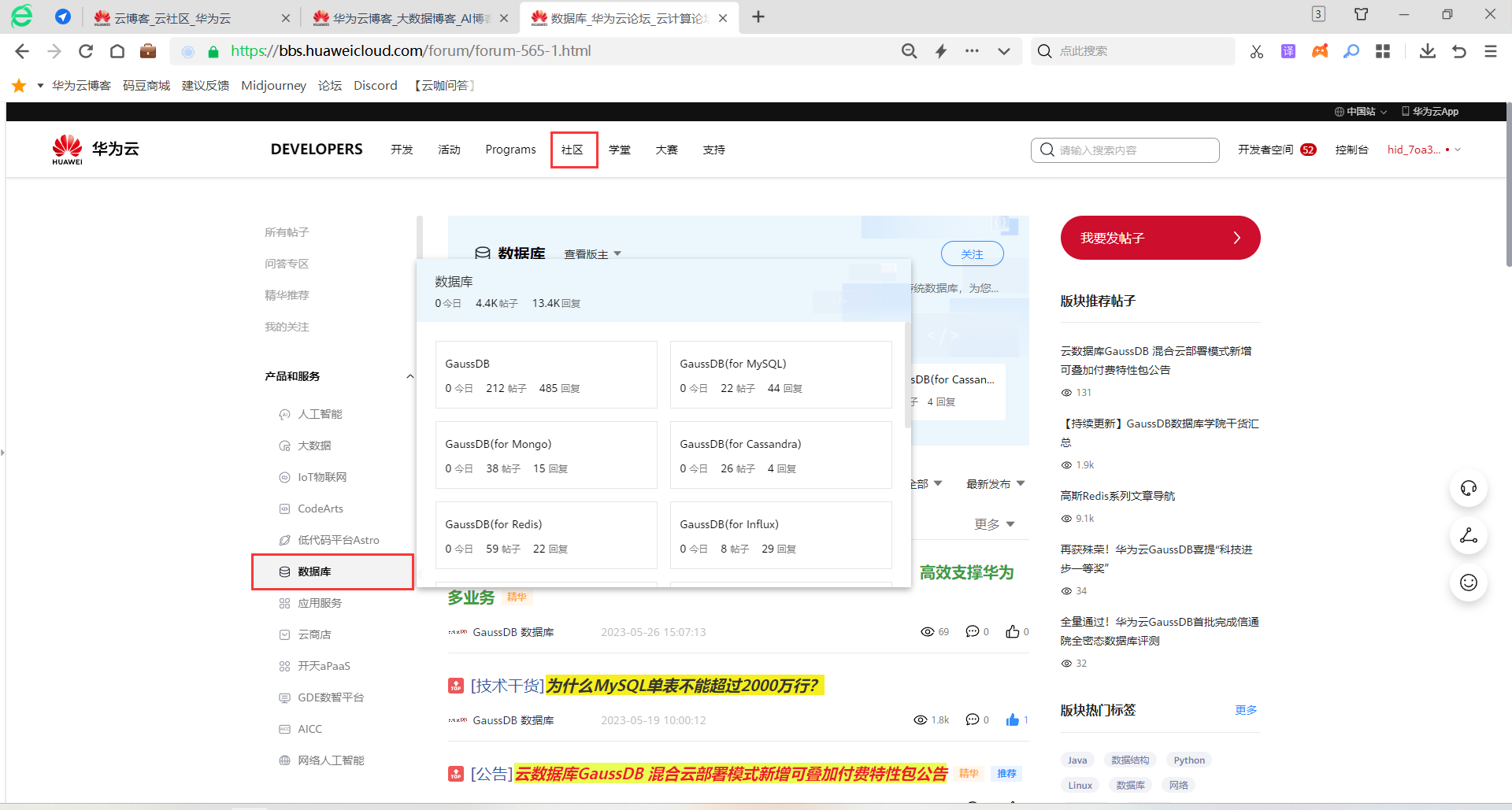Click the smiley feedback floating icon

tap(1469, 583)
